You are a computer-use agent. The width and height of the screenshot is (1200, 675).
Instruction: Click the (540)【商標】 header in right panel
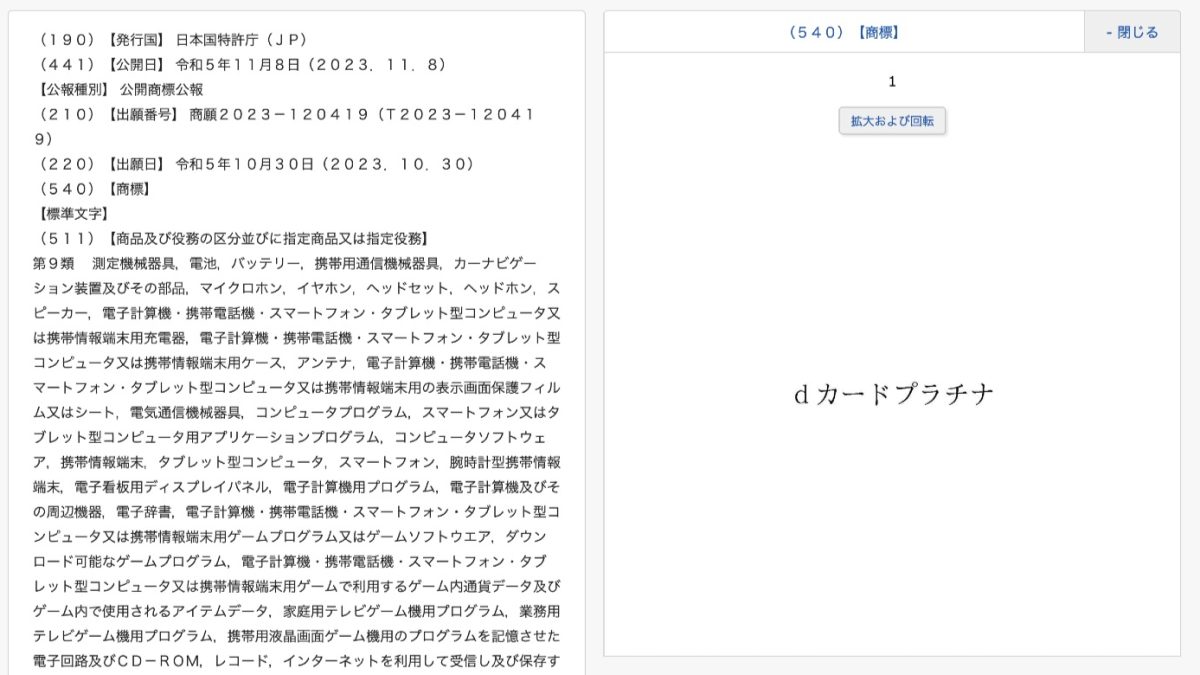pyautogui.click(x=843, y=32)
